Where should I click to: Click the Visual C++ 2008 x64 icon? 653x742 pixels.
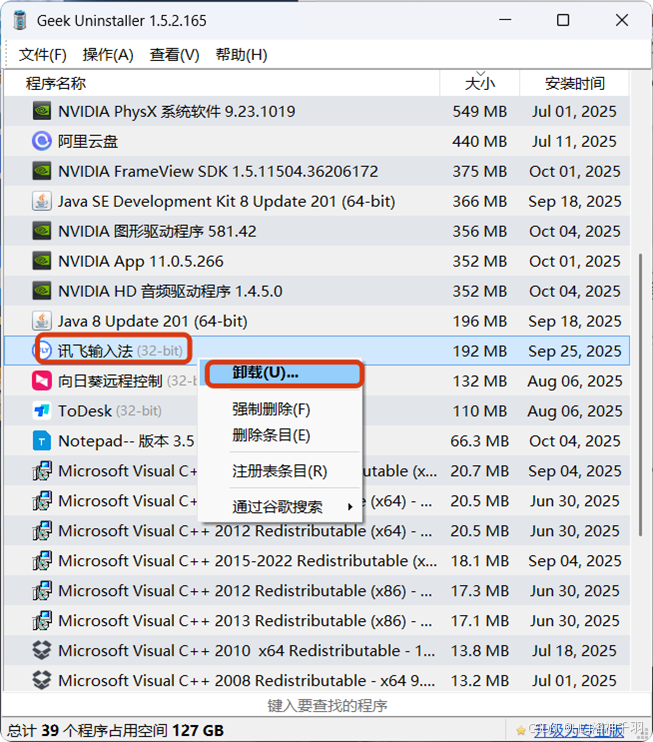42,680
